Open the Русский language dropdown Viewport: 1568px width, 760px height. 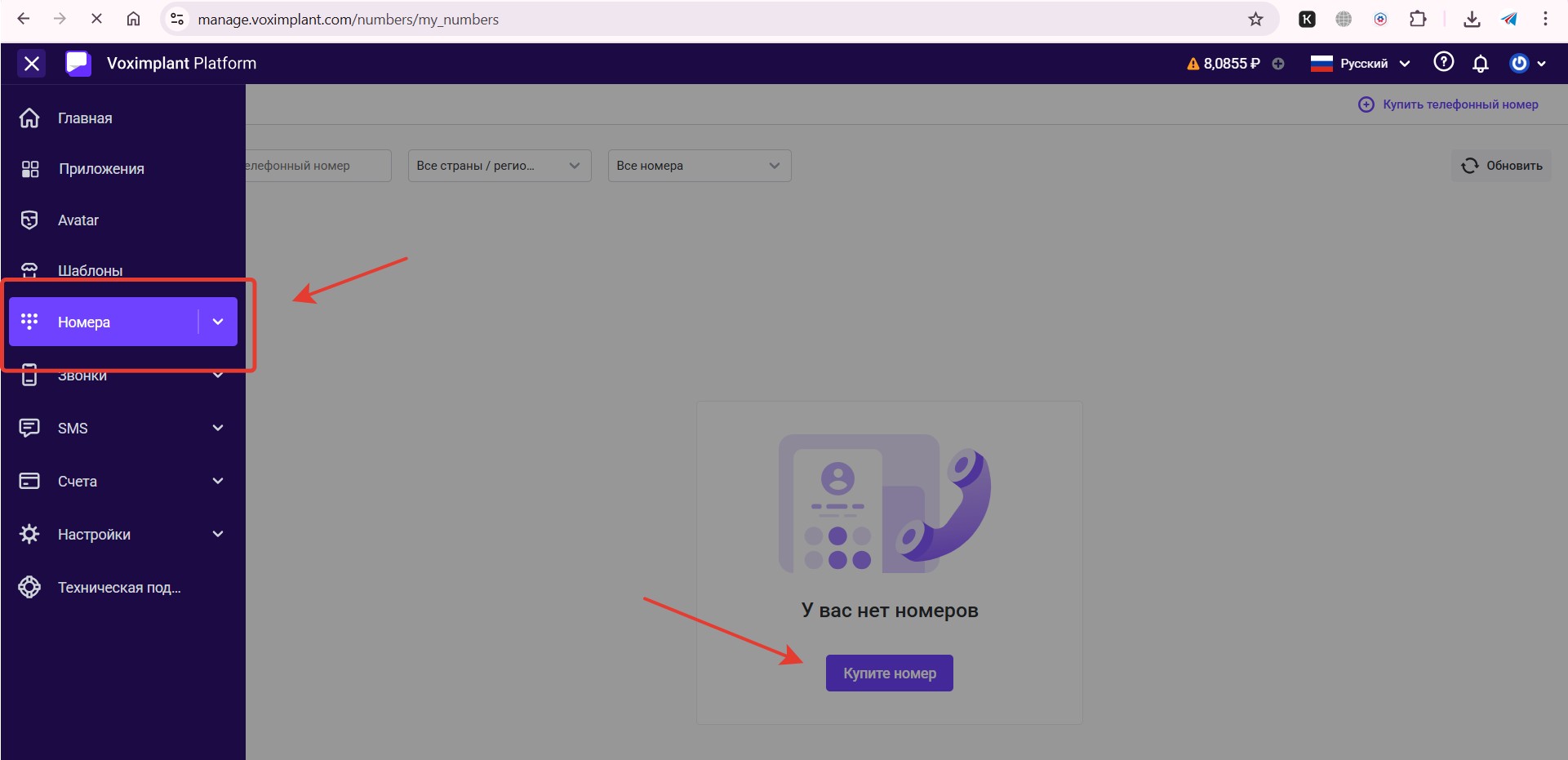[x=1361, y=64]
